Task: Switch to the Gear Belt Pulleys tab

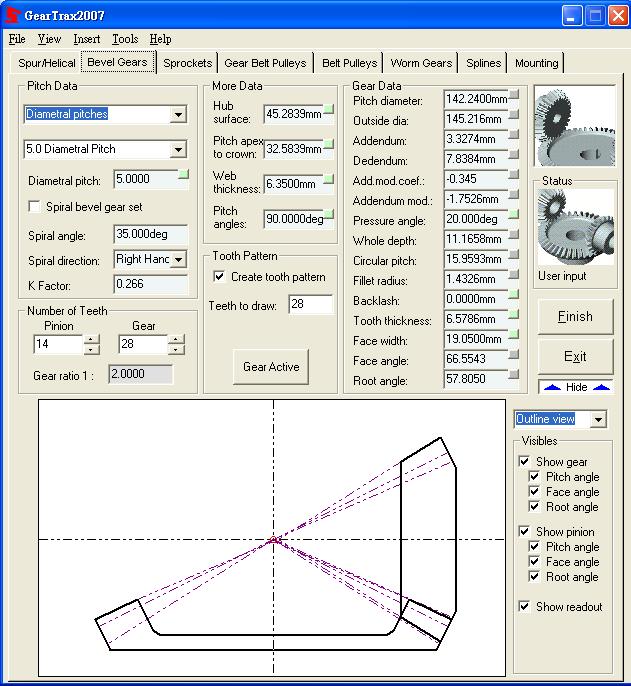Action: tap(265, 63)
